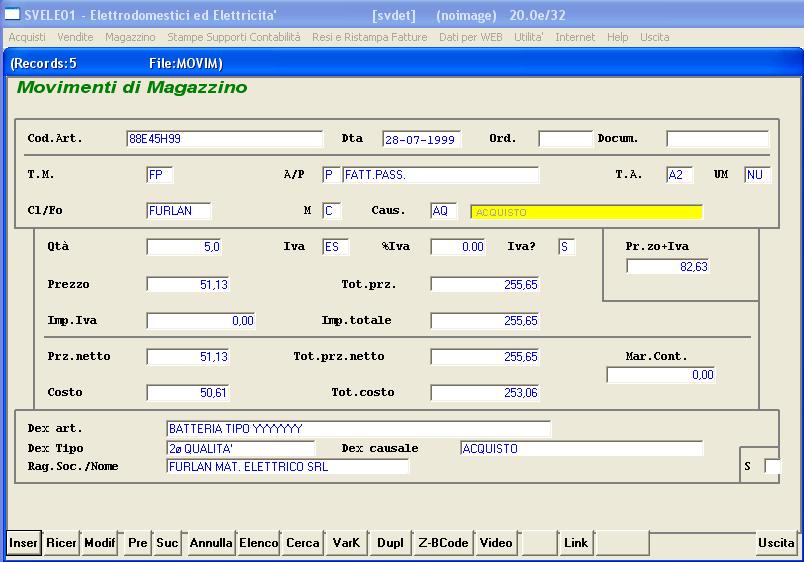Screen dimensions: 804x562
Task: Click the Inser button
Action: pyautogui.click(x=24, y=543)
